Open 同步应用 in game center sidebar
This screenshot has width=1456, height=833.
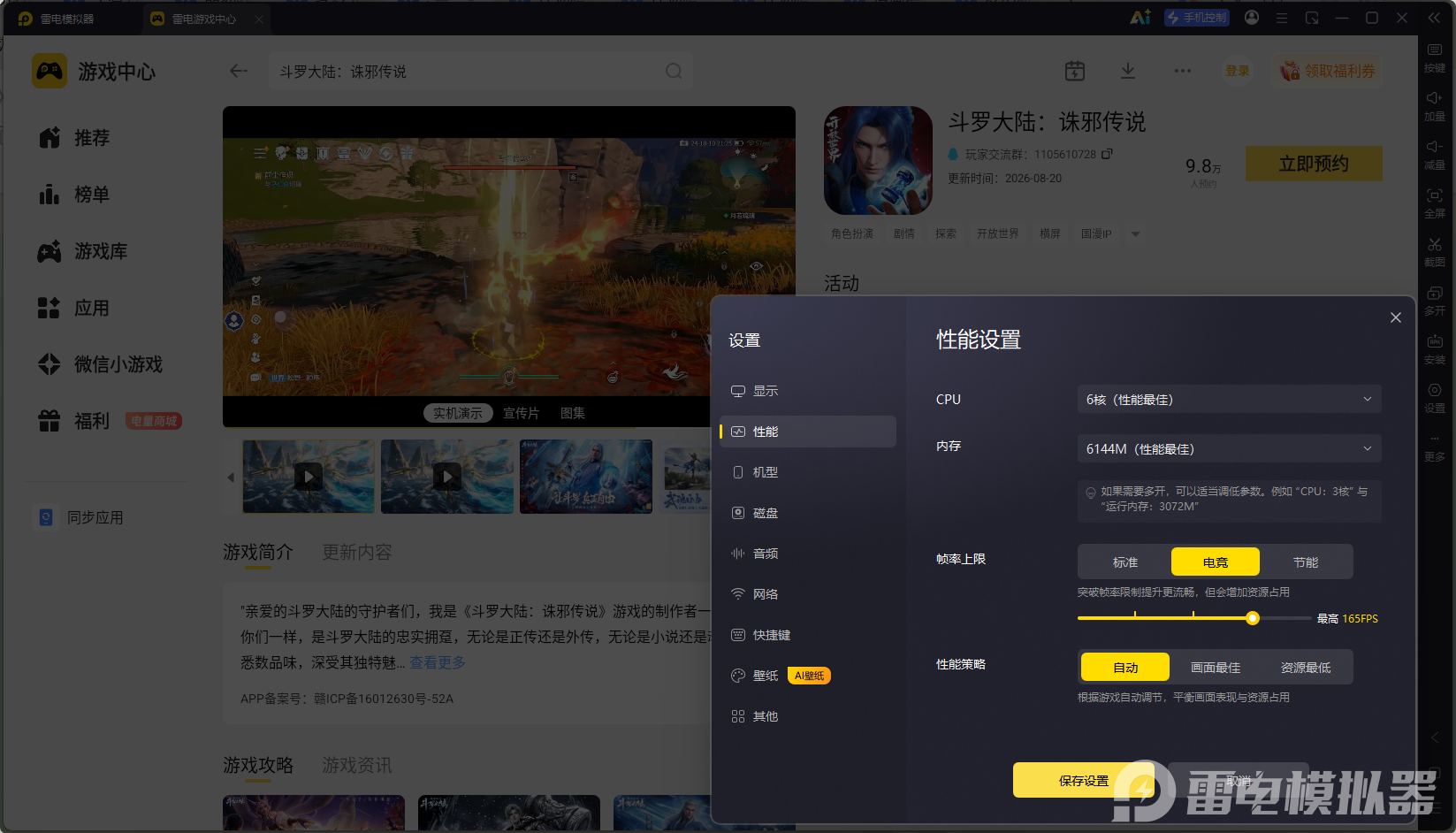[x=80, y=517]
